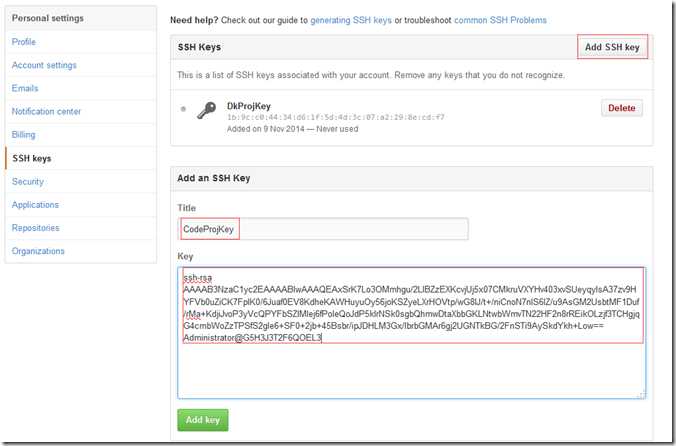Open the Repositories settings
This screenshot has height=446, width=676.
tap(35, 228)
